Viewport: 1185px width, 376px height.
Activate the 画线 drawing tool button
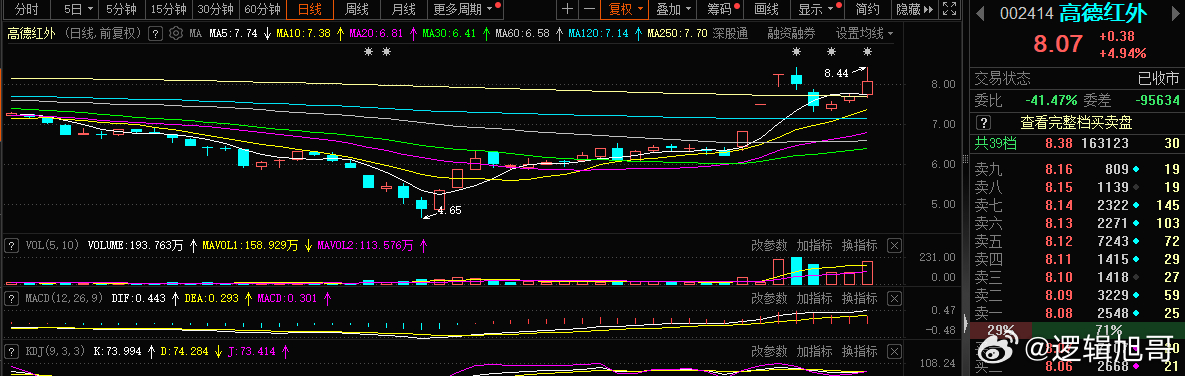click(766, 9)
